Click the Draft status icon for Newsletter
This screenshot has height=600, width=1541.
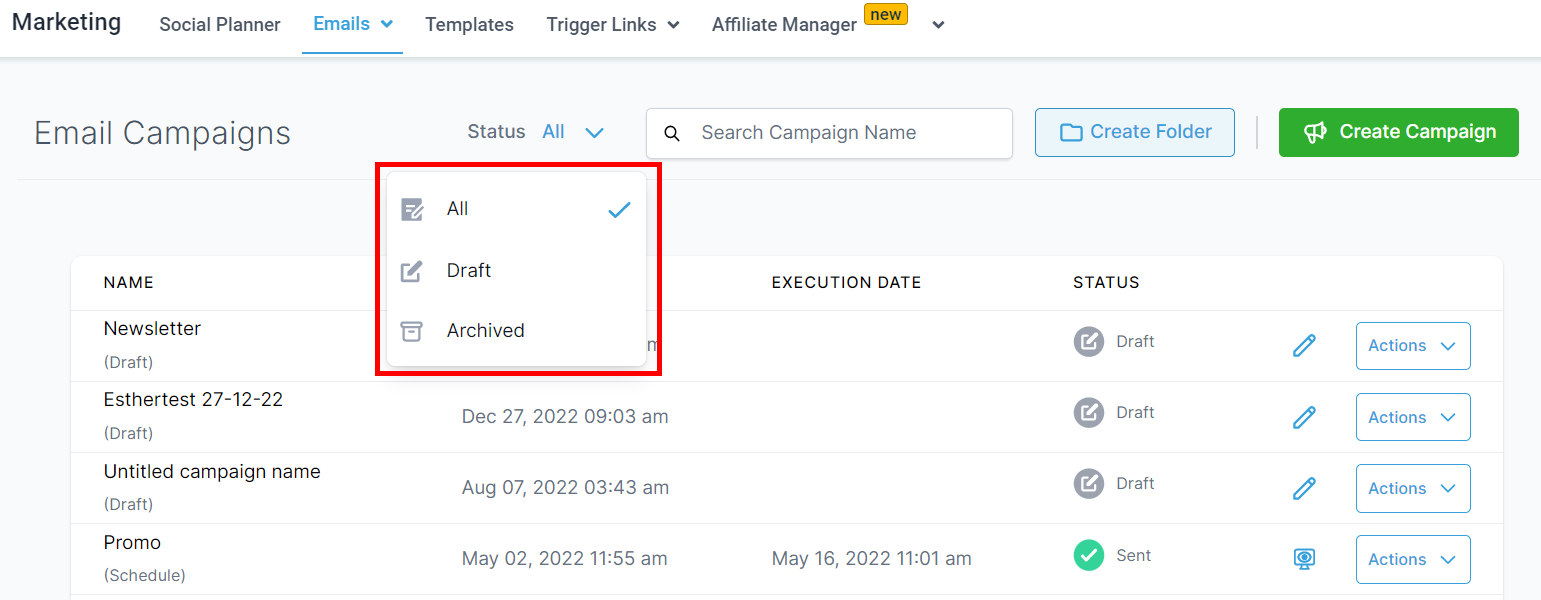click(1088, 342)
